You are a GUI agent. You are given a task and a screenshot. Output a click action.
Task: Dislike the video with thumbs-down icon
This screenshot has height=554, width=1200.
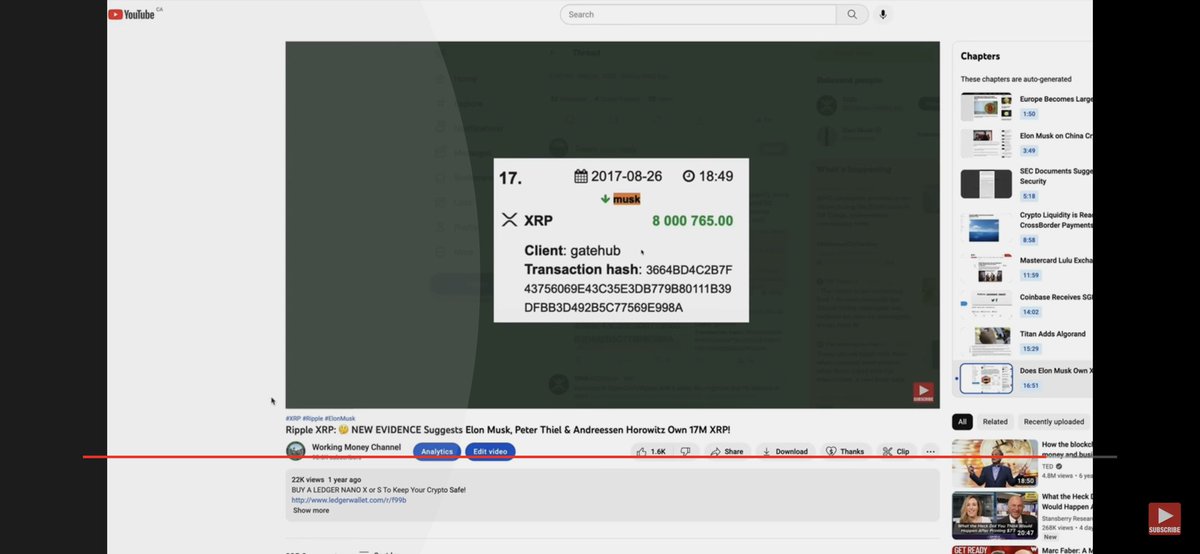coord(685,451)
